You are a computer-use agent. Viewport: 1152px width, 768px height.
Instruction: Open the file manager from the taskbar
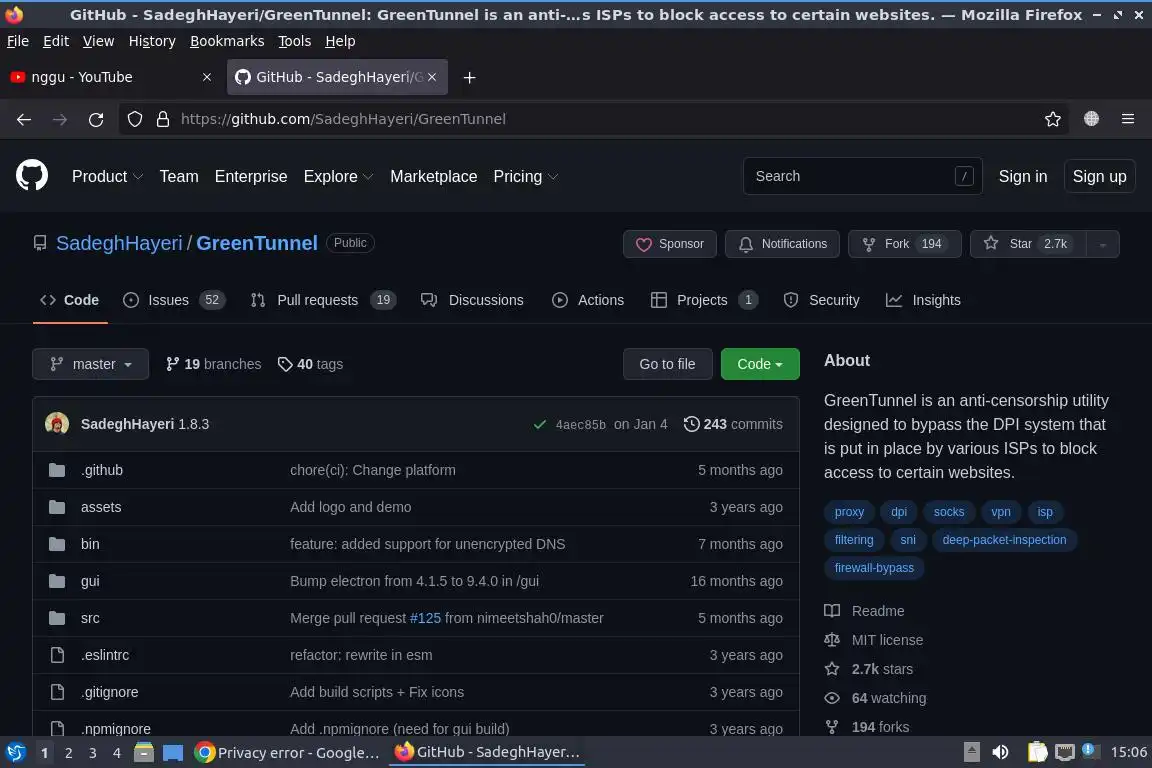(x=144, y=753)
